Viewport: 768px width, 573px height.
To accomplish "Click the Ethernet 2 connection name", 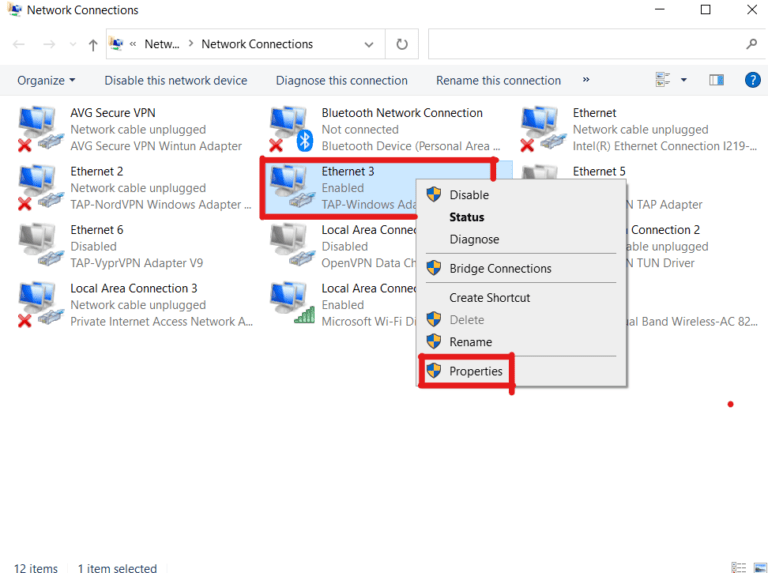I will point(96,171).
